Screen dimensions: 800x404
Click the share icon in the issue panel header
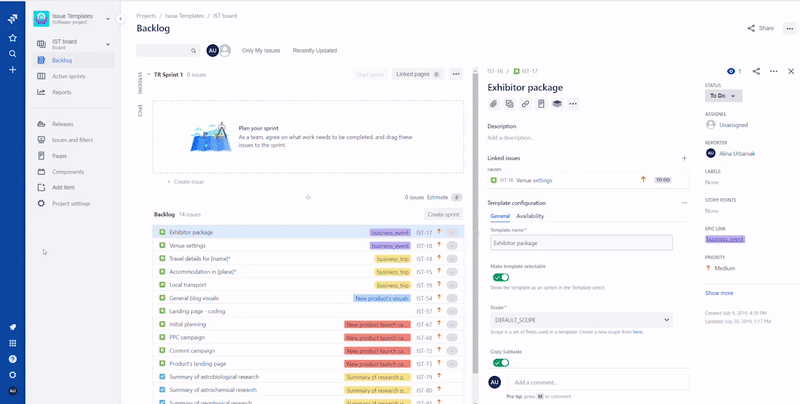pos(756,71)
